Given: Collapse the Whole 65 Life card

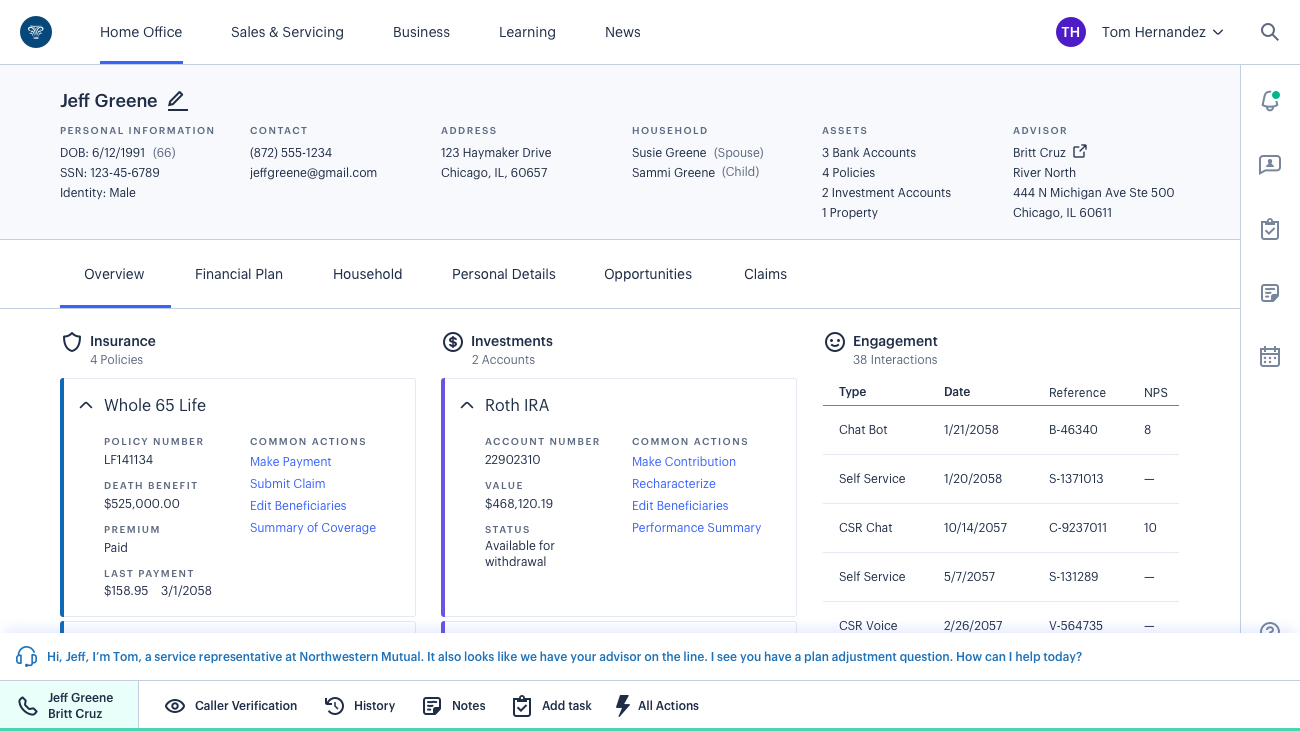Looking at the screenshot, I should pos(86,405).
